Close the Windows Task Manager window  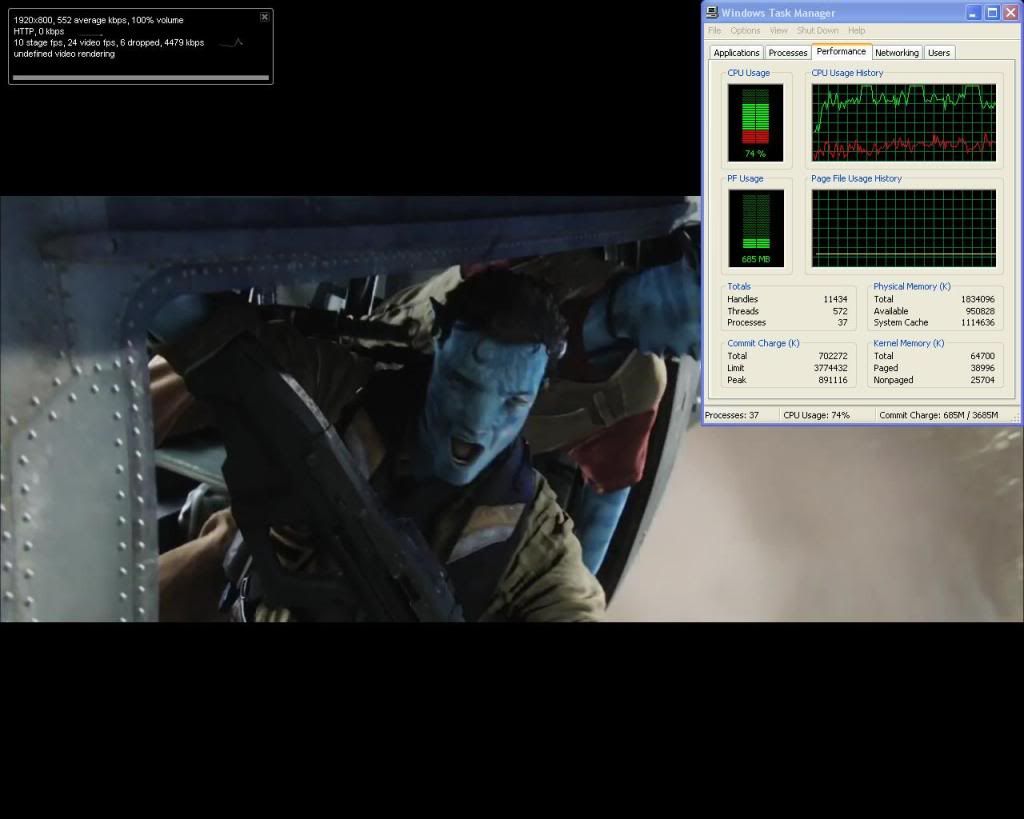tap(1010, 12)
